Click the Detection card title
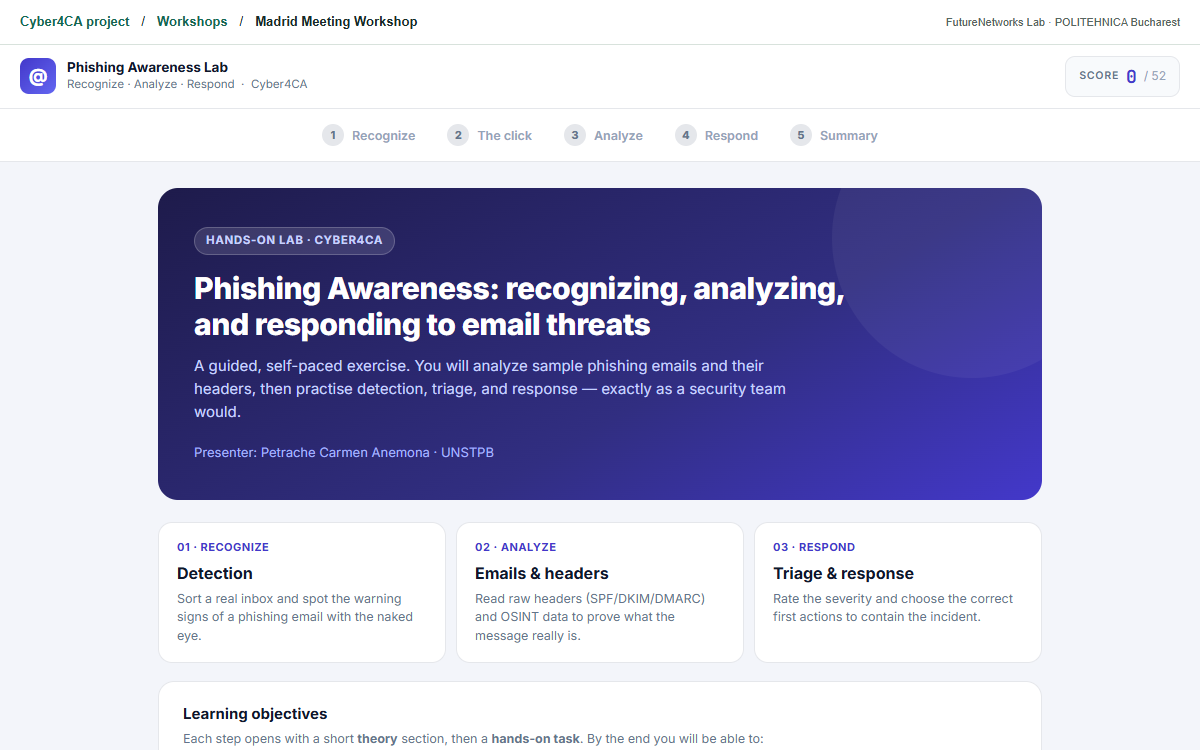 (215, 573)
